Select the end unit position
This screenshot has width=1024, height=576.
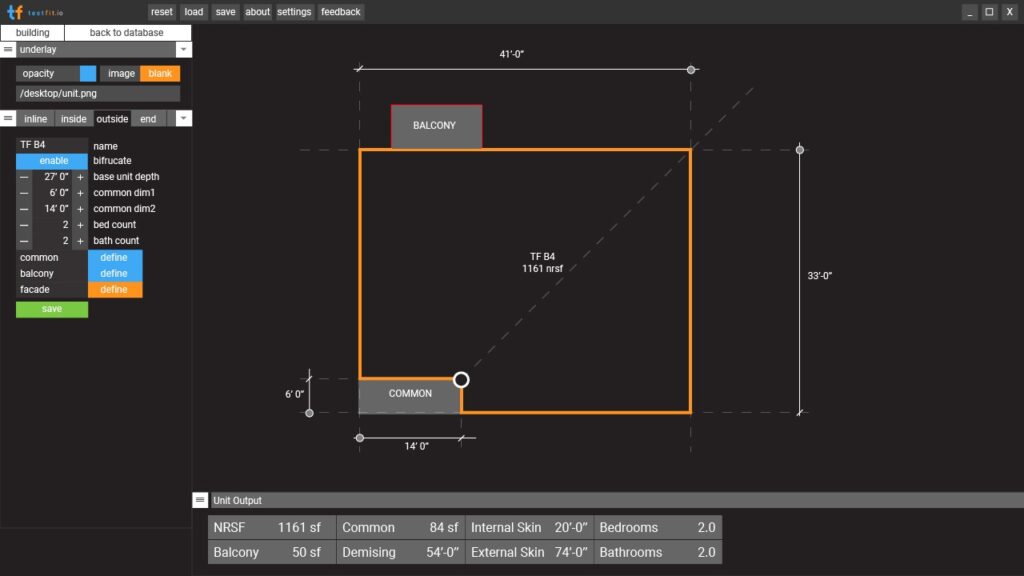click(x=148, y=119)
